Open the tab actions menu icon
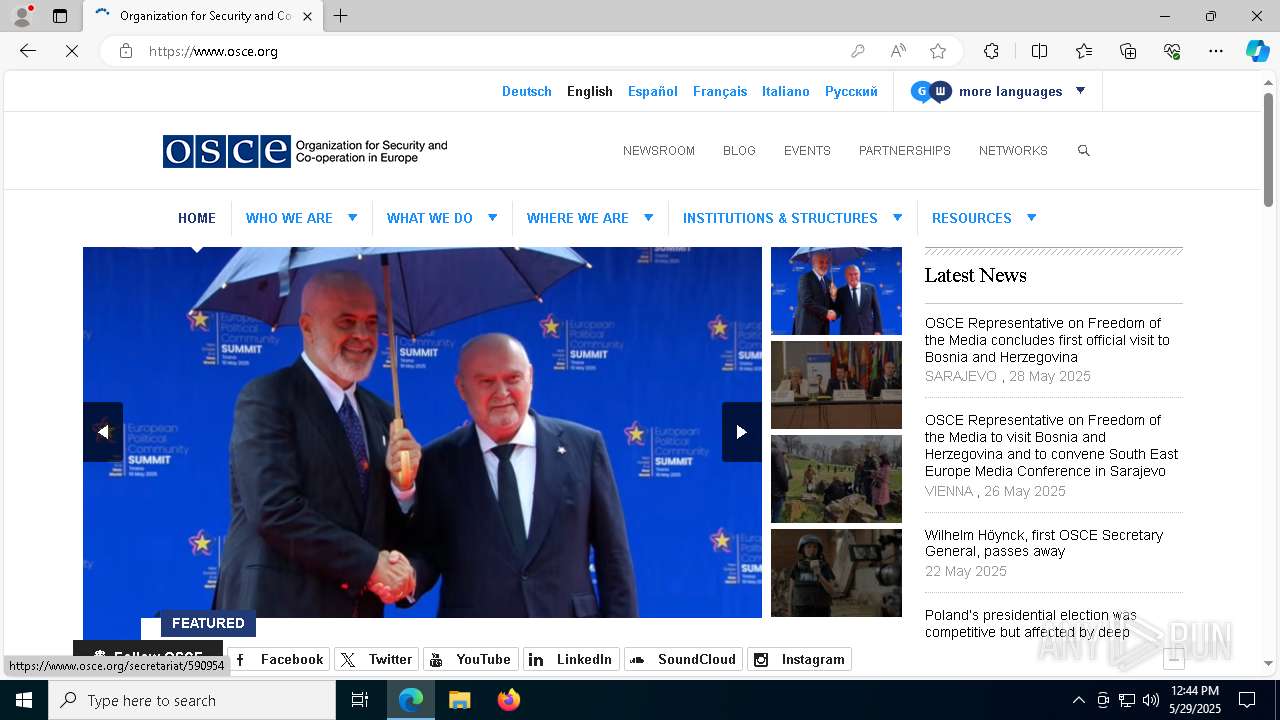Screen dimensions: 1280x720 tap(60, 16)
